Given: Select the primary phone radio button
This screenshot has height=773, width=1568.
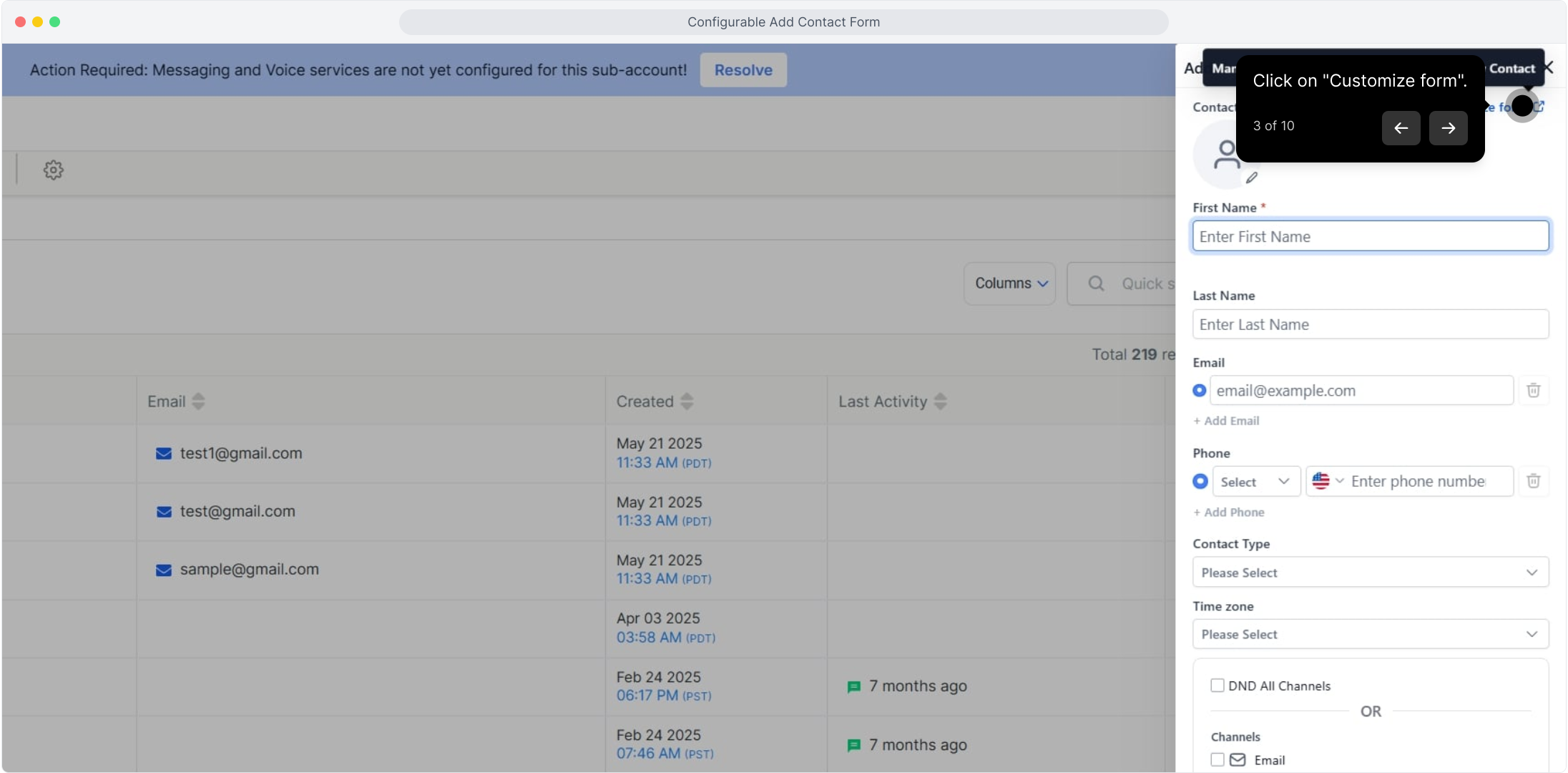Looking at the screenshot, I should click(x=1200, y=481).
